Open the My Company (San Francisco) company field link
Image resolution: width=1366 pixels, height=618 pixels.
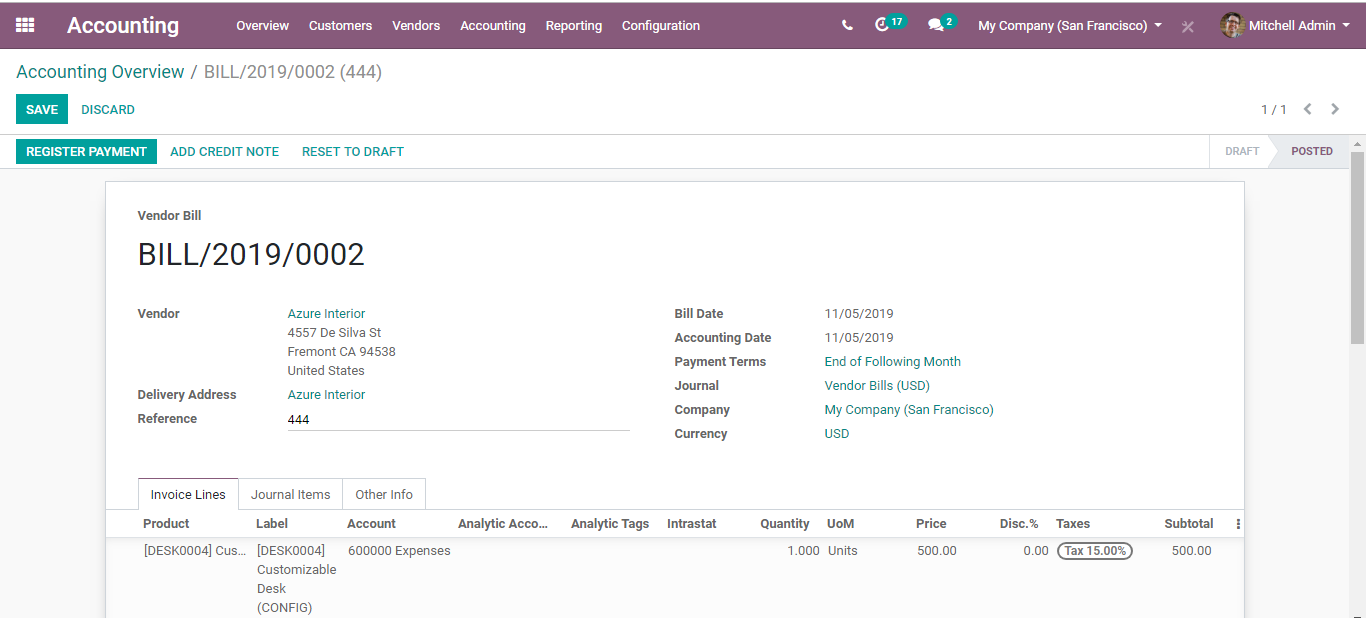coord(909,410)
